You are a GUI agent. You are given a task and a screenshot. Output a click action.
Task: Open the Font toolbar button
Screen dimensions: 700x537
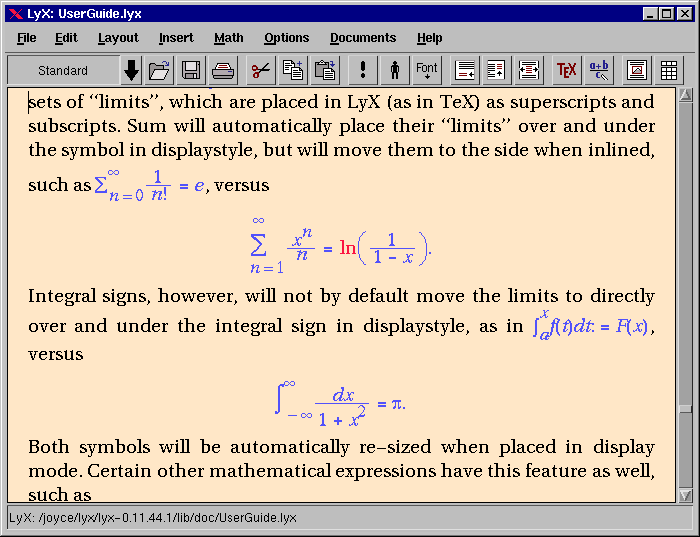coord(427,70)
